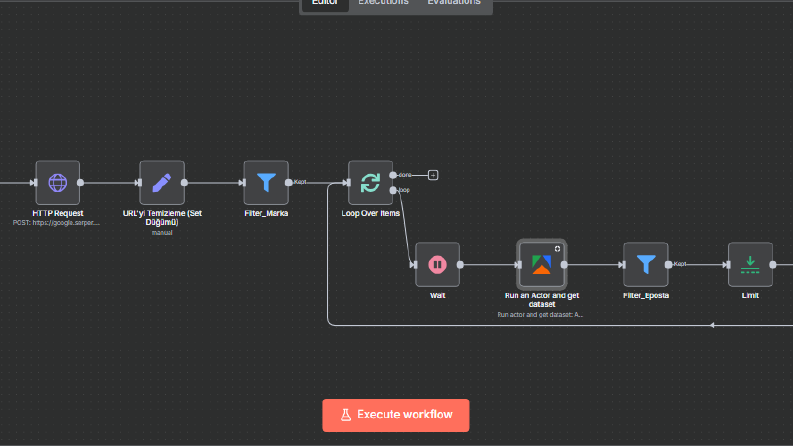Open the Evaluations tab

(x=454, y=3)
